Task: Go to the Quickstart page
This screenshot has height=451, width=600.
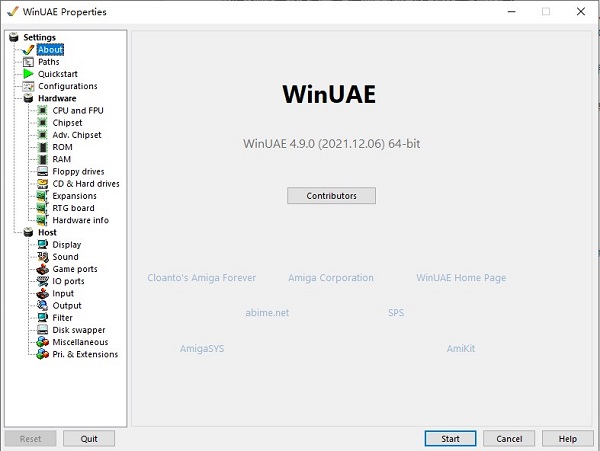Action: [x=58, y=74]
